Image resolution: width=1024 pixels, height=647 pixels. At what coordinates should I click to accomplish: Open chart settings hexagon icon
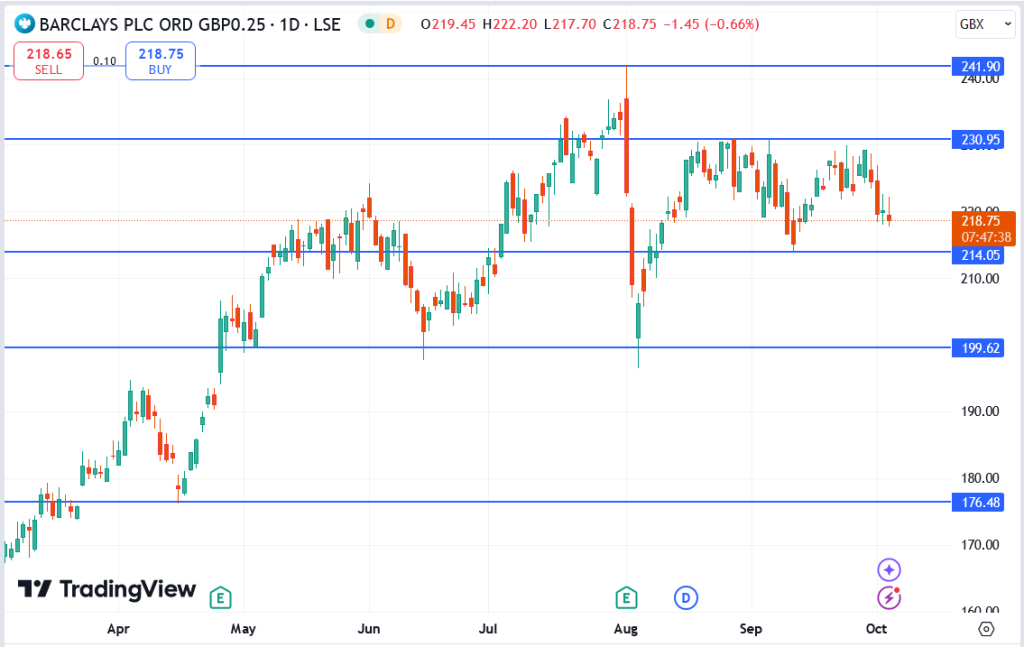[x=986, y=629]
